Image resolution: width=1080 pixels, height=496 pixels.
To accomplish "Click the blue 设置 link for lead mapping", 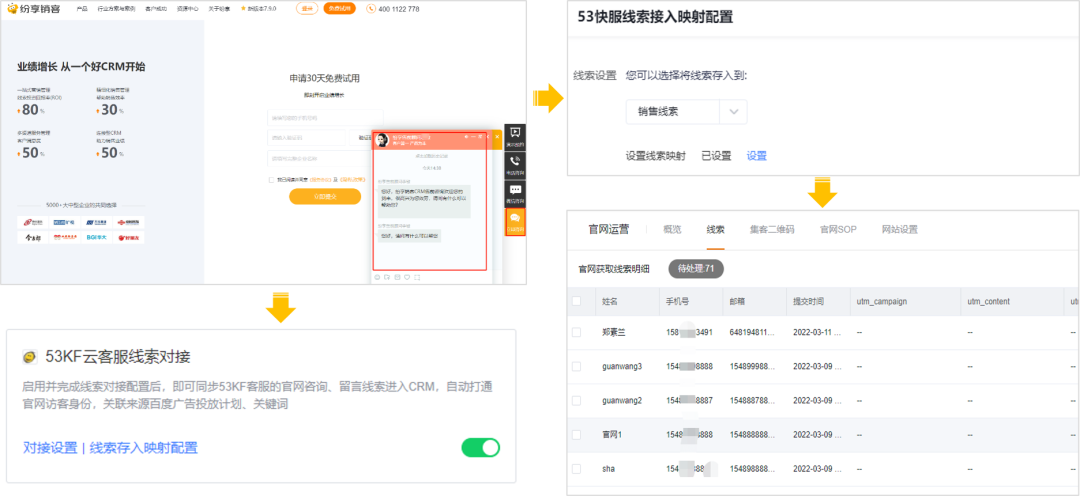I will pyautogui.click(x=756, y=156).
